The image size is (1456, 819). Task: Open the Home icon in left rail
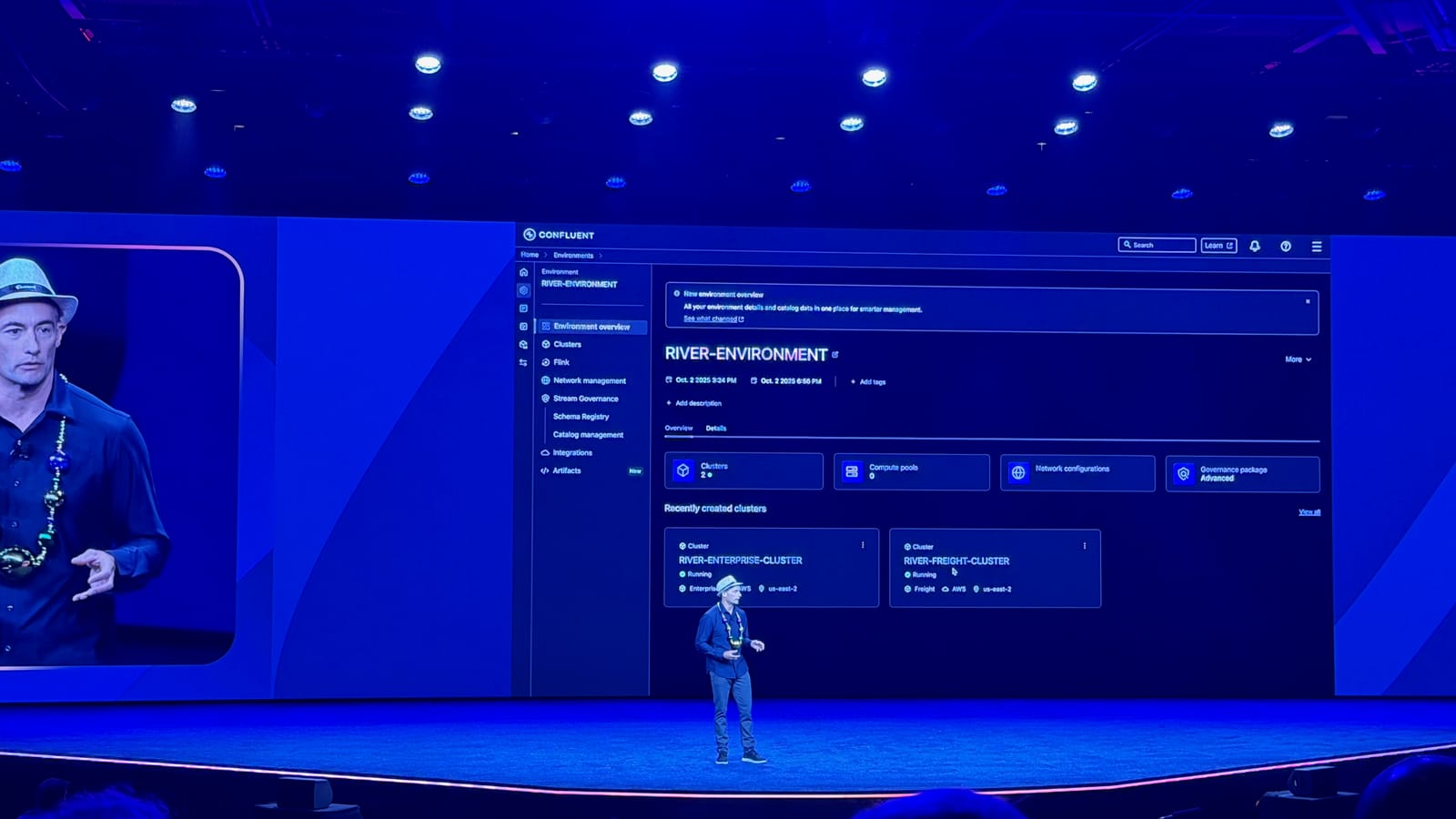pyautogui.click(x=523, y=272)
